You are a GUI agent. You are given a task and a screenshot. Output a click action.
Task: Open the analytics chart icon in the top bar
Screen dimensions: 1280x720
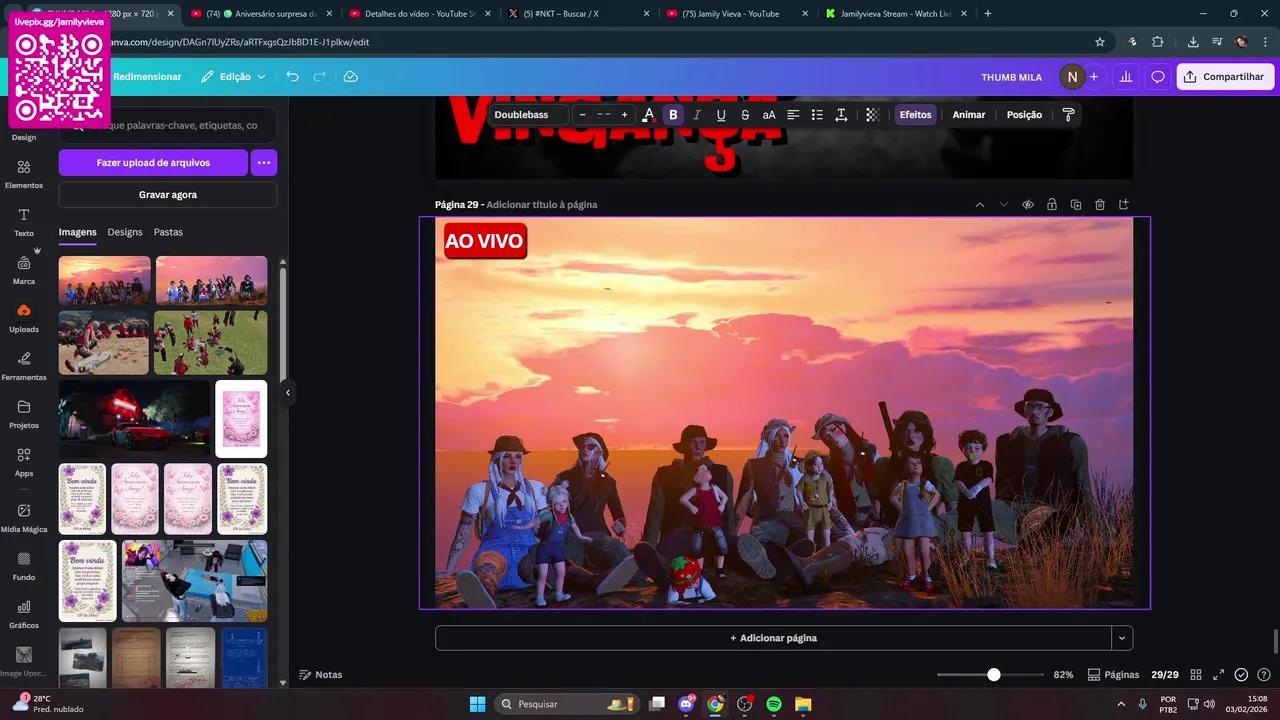[x=1126, y=77]
